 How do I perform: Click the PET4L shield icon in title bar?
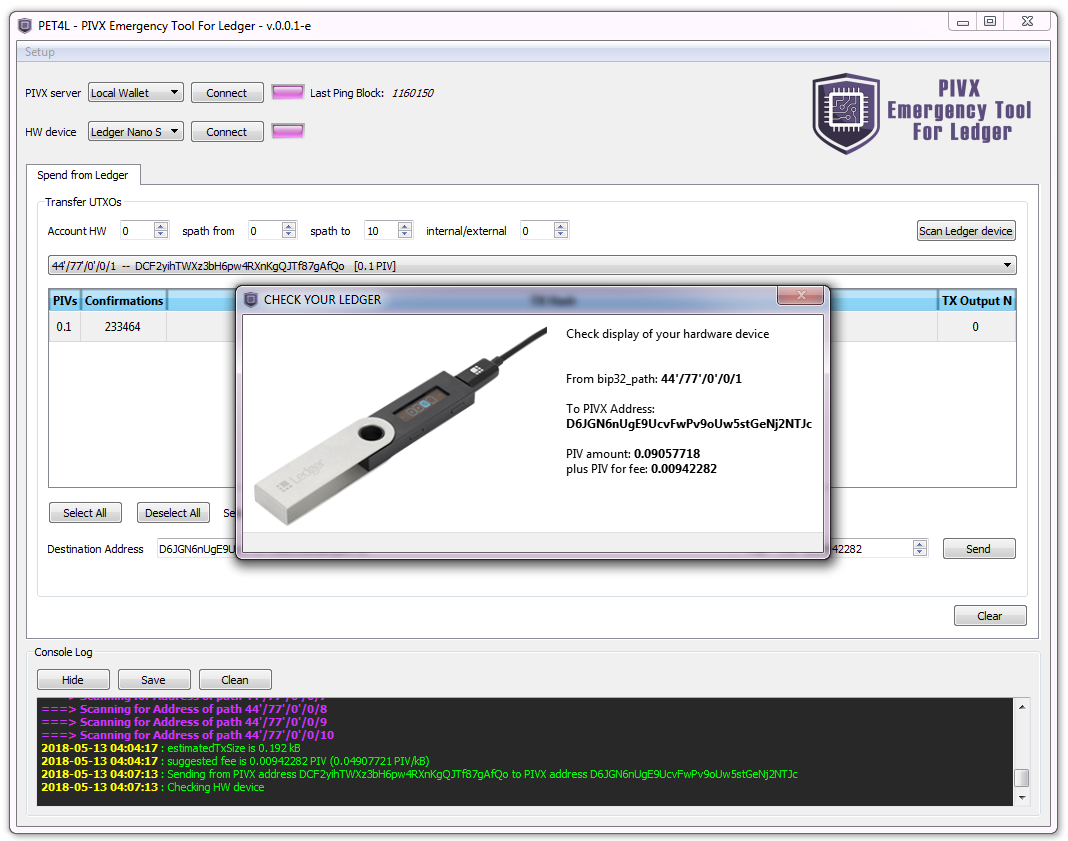click(25, 26)
